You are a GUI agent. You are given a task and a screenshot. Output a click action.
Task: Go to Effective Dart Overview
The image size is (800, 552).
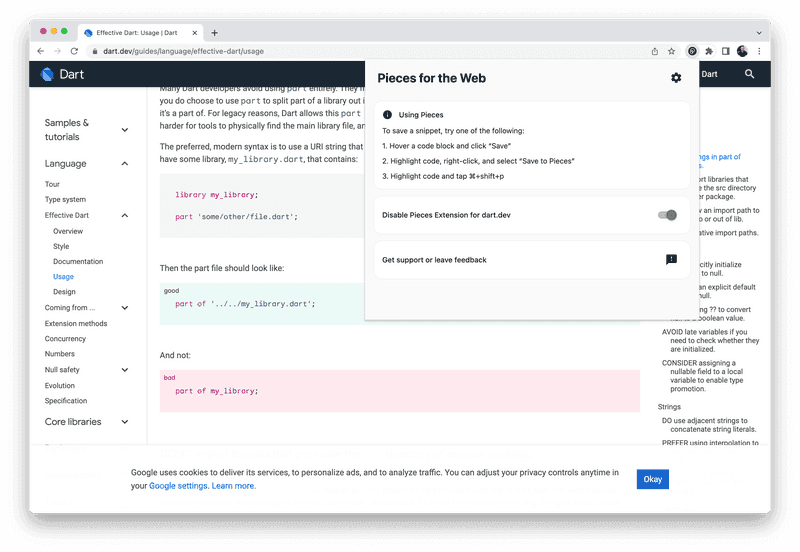click(x=68, y=231)
